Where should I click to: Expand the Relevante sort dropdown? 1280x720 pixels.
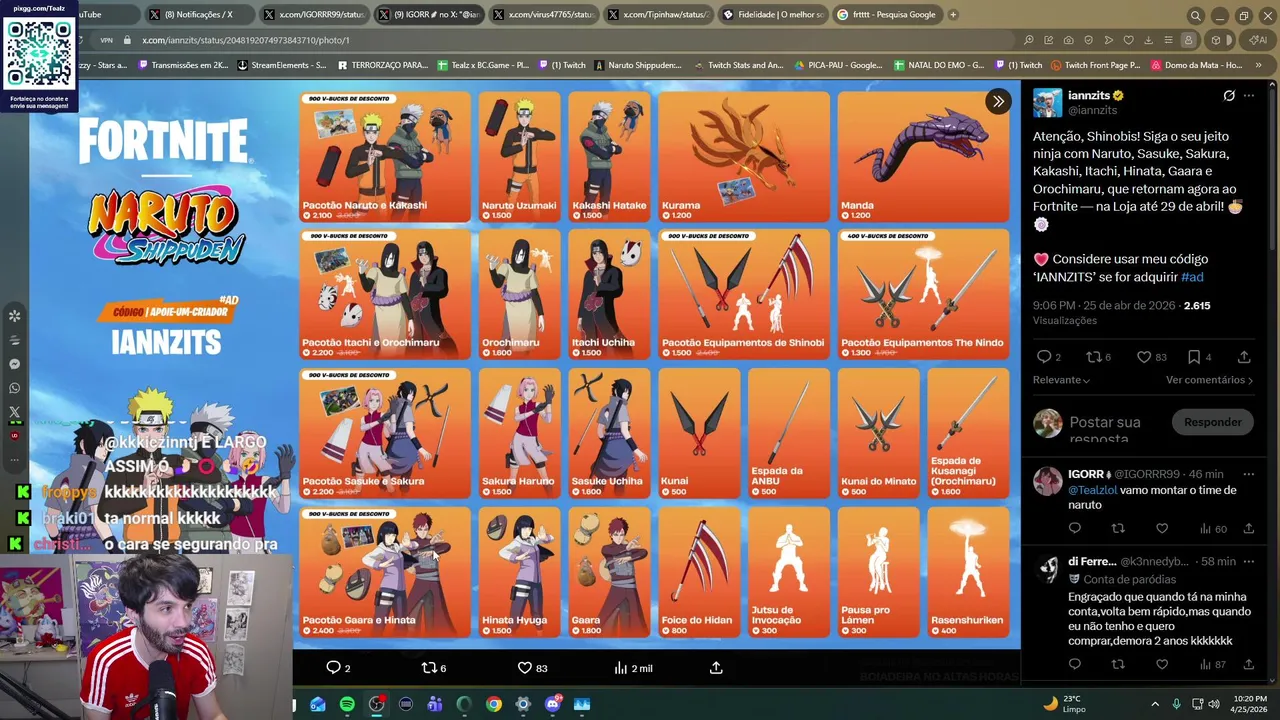point(1061,380)
